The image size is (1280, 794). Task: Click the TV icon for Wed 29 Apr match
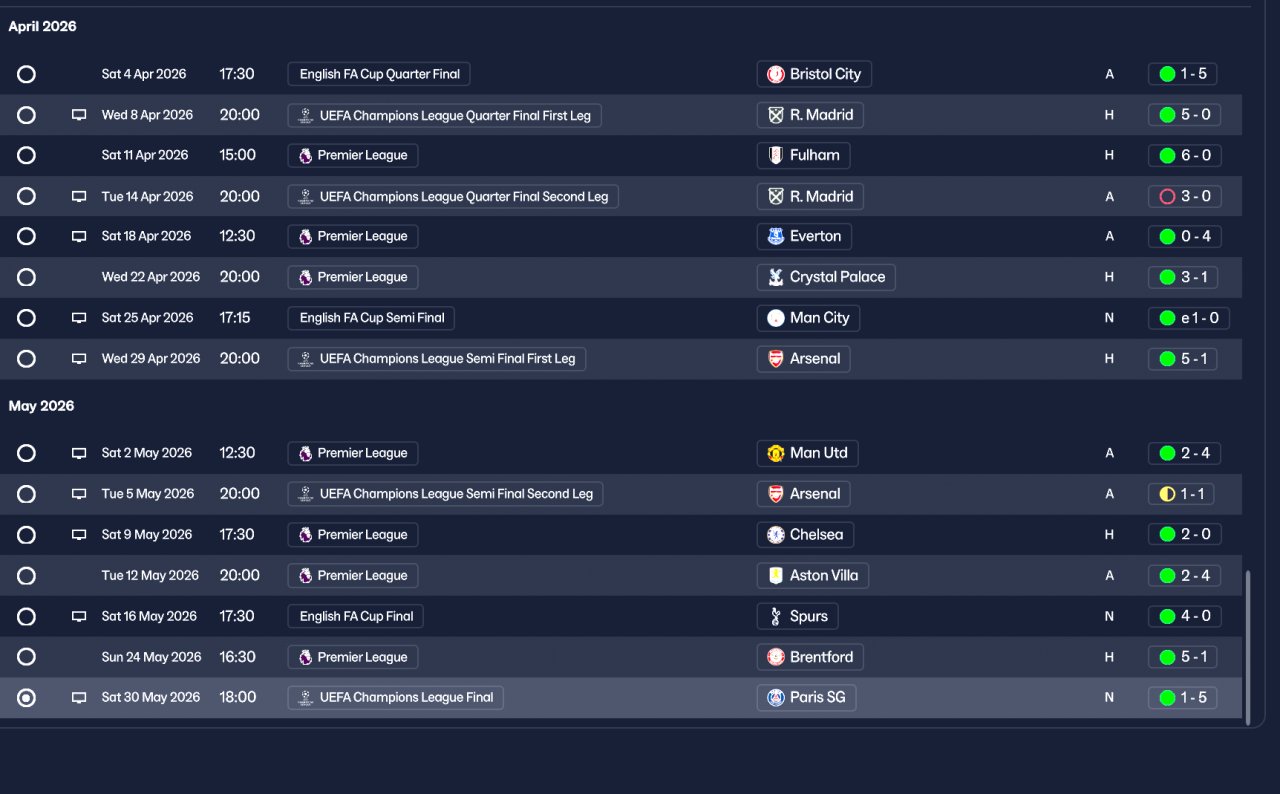pos(79,359)
